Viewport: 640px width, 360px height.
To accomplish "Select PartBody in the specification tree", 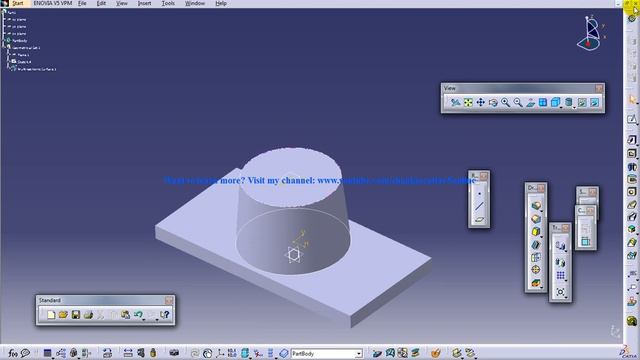I will [x=19, y=41].
